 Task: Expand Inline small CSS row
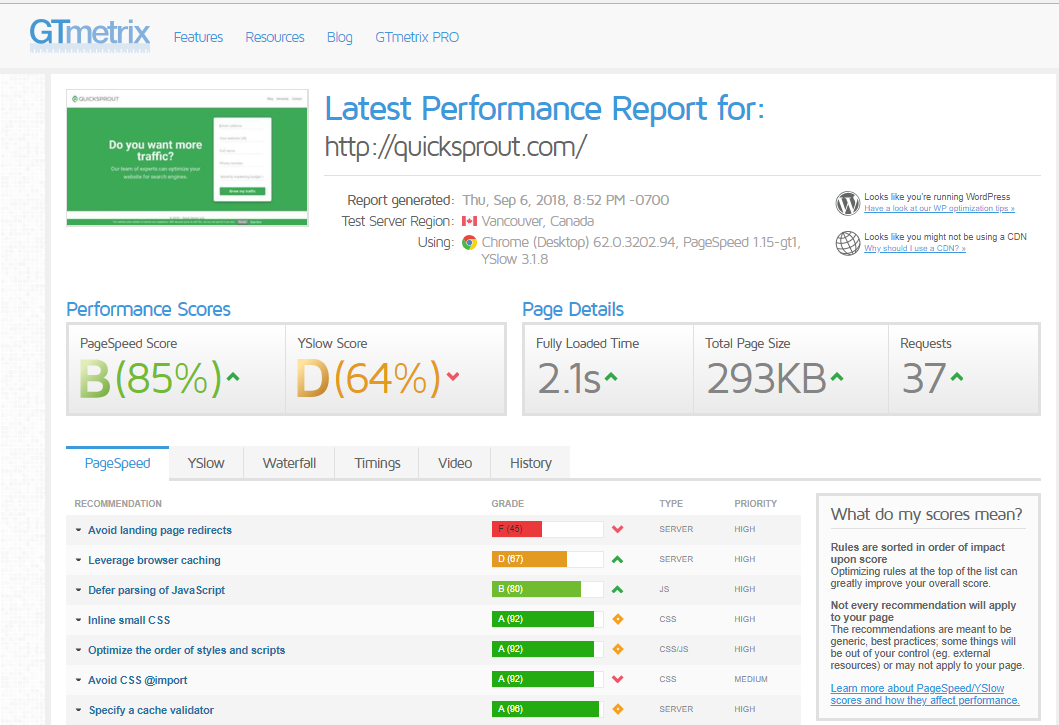(x=78, y=620)
